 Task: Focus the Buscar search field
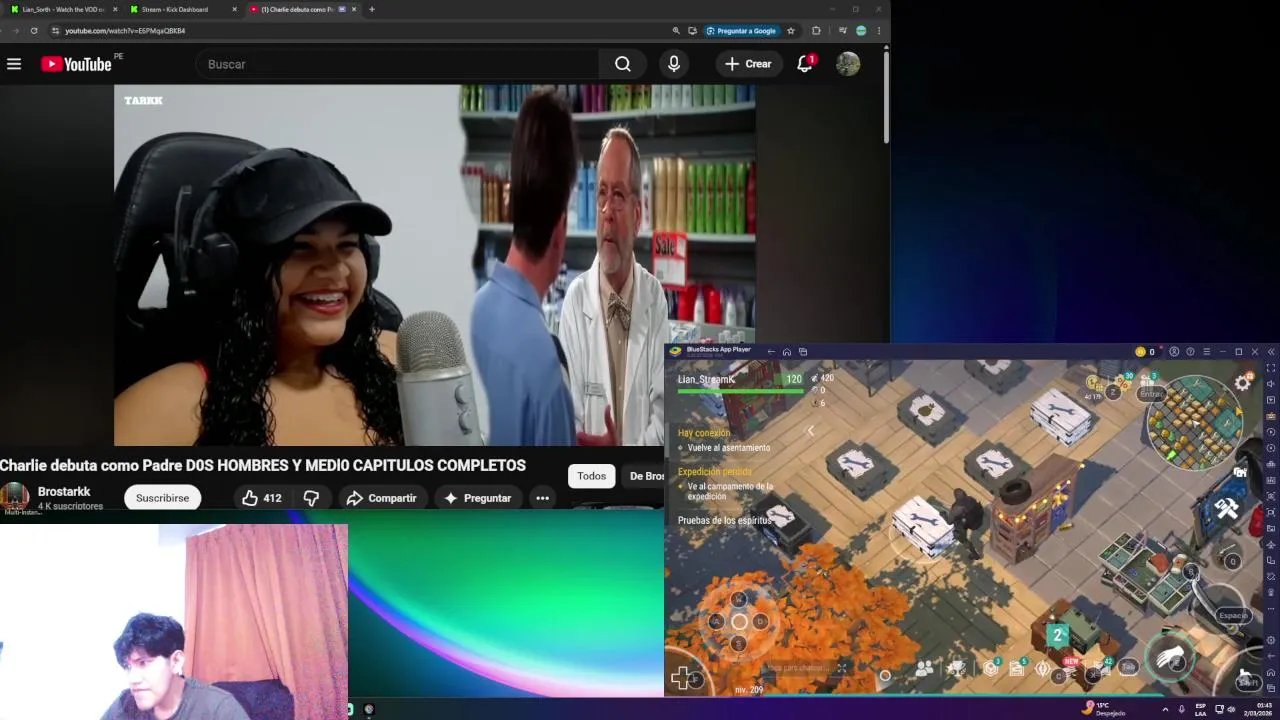coord(398,64)
